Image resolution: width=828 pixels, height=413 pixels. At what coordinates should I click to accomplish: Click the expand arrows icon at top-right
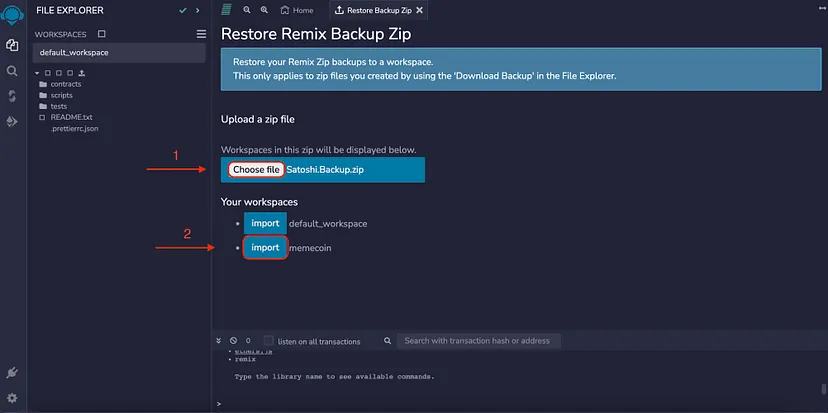(x=821, y=9)
